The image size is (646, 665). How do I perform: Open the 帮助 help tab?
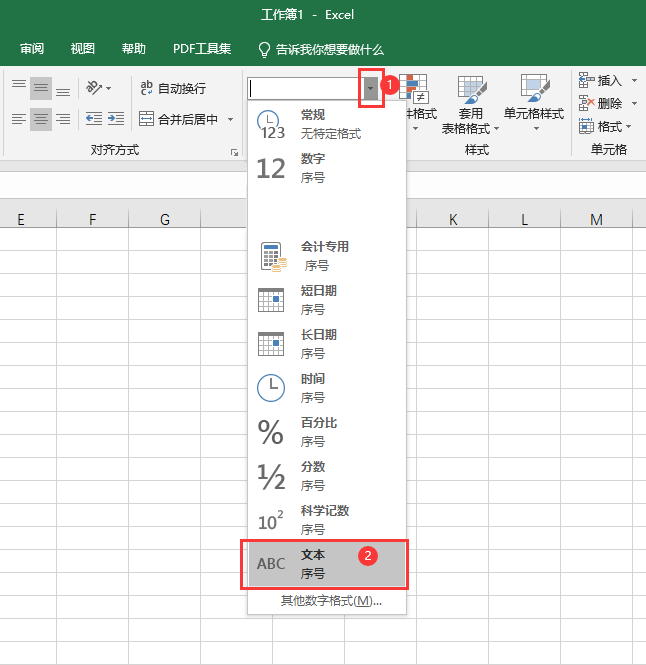point(134,49)
